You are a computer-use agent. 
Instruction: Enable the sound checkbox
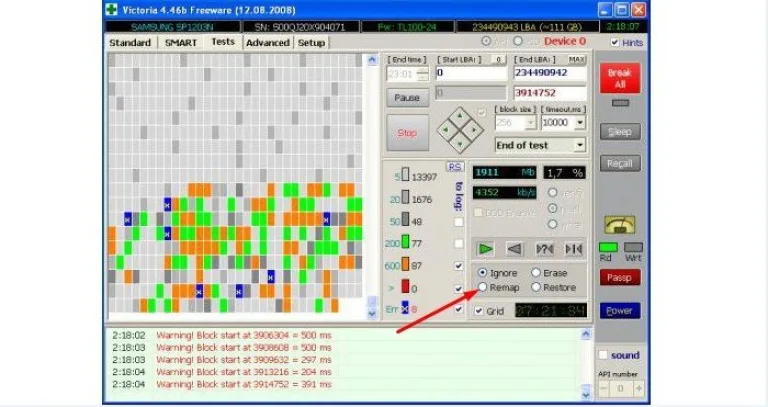coord(603,355)
